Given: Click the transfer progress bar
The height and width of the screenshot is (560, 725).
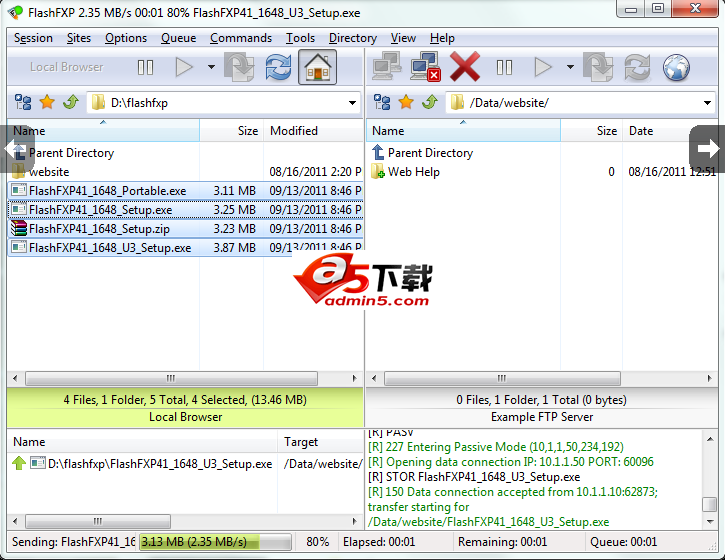Looking at the screenshot, I should 215,542.
